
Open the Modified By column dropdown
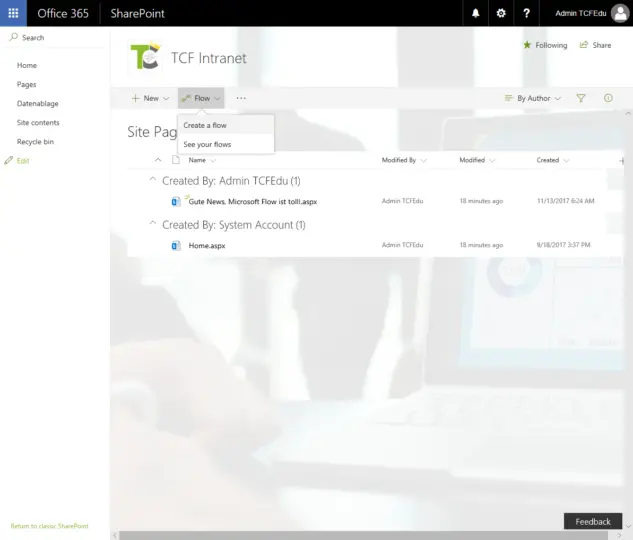404,160
